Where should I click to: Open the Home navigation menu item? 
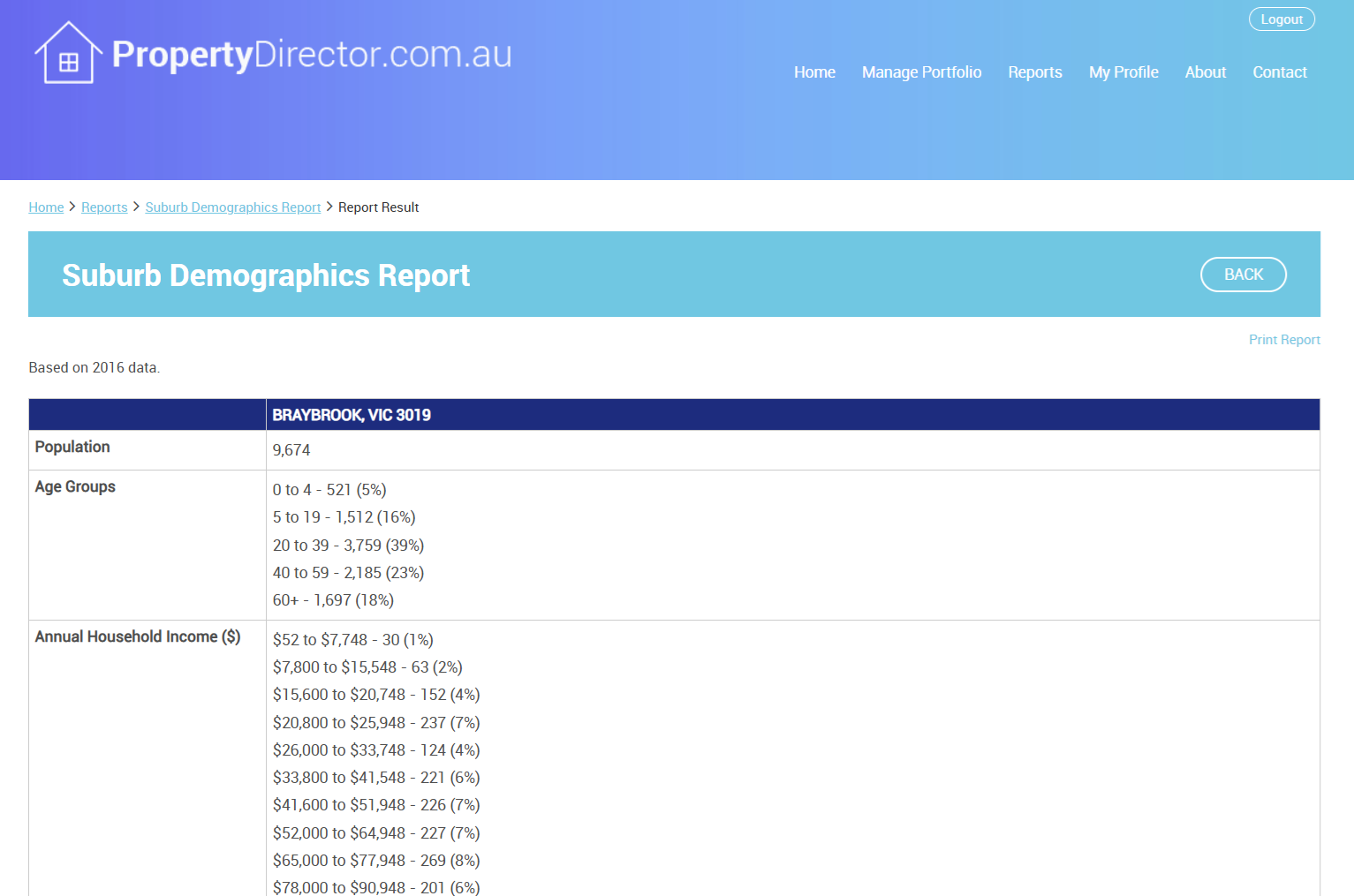(x=813, y=72)
